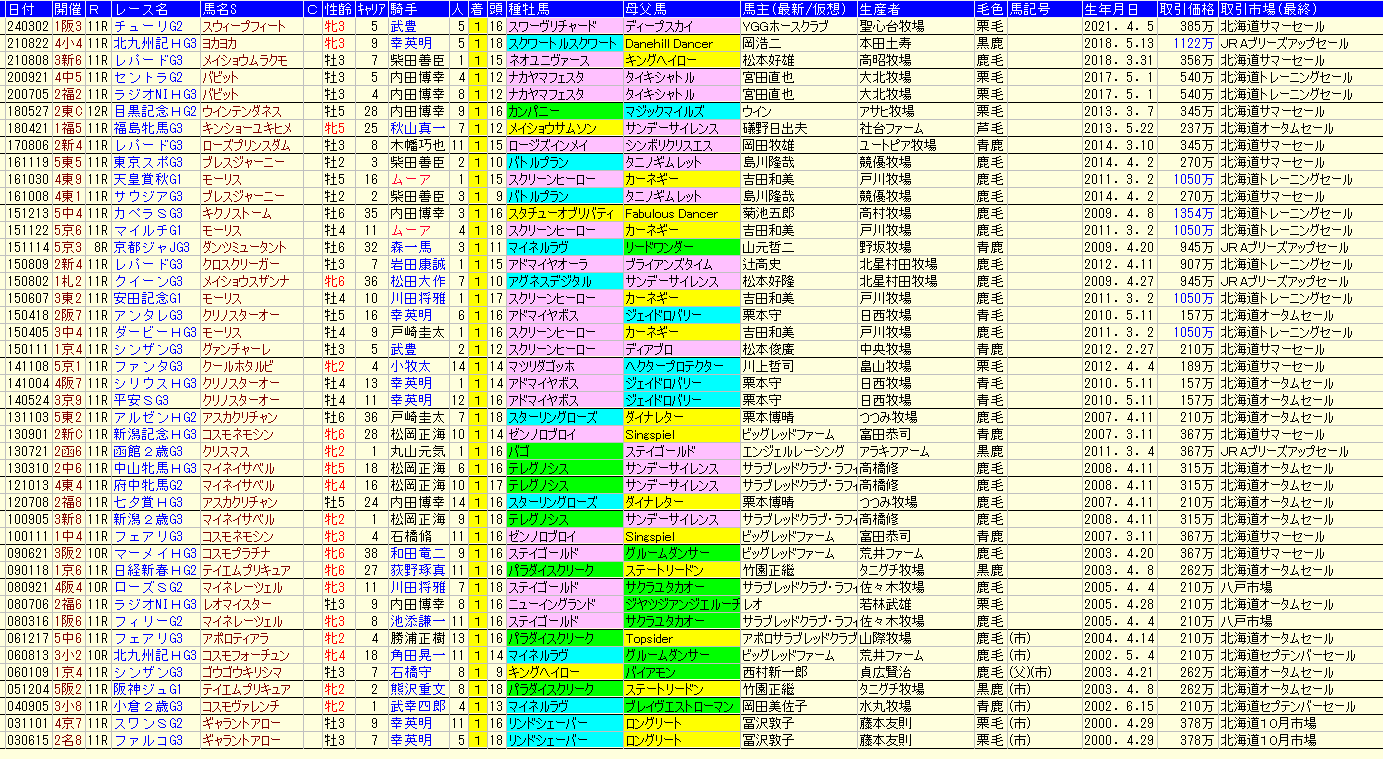Click the 種牡馬 column header
This screenshot has height=759, width=1383.
[530, 10]
